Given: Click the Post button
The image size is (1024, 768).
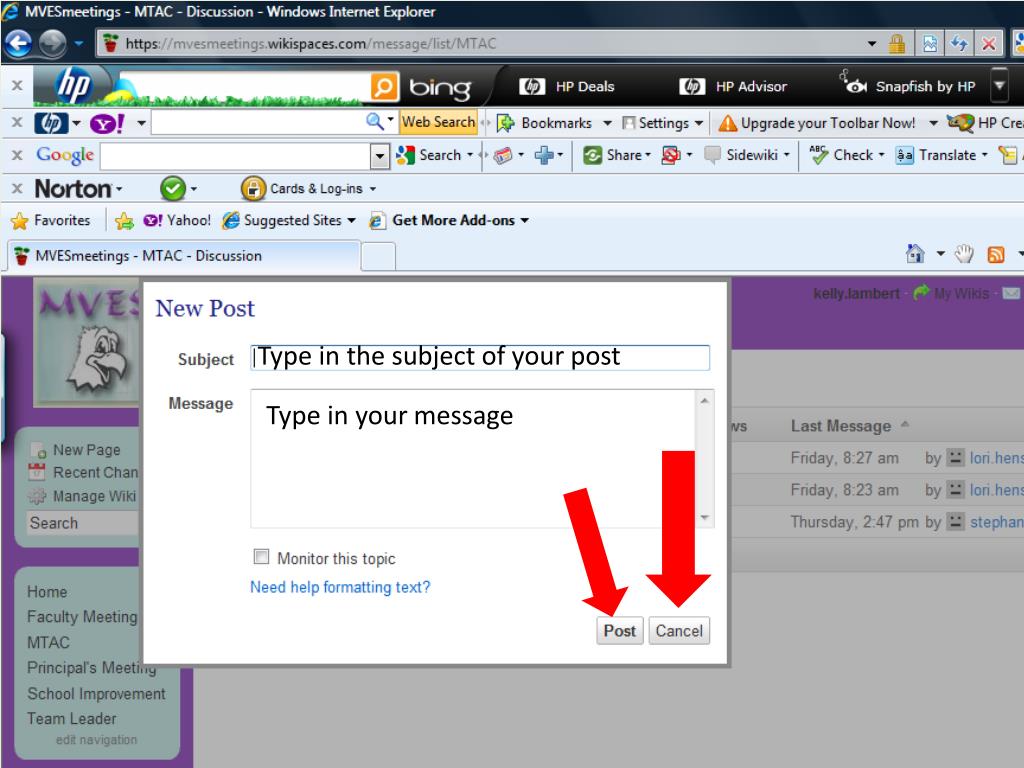Looking at the screenshot, I should 620,631.
